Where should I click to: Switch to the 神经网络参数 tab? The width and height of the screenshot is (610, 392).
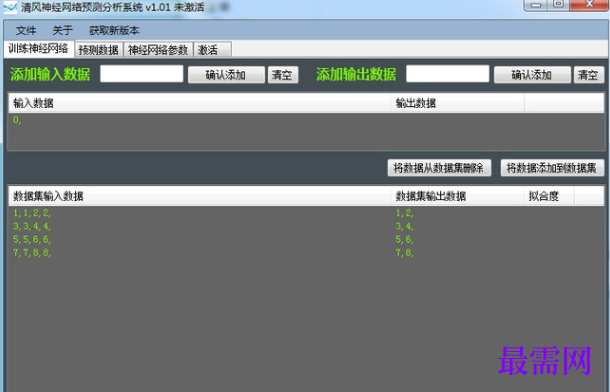[x=158, y=50]
